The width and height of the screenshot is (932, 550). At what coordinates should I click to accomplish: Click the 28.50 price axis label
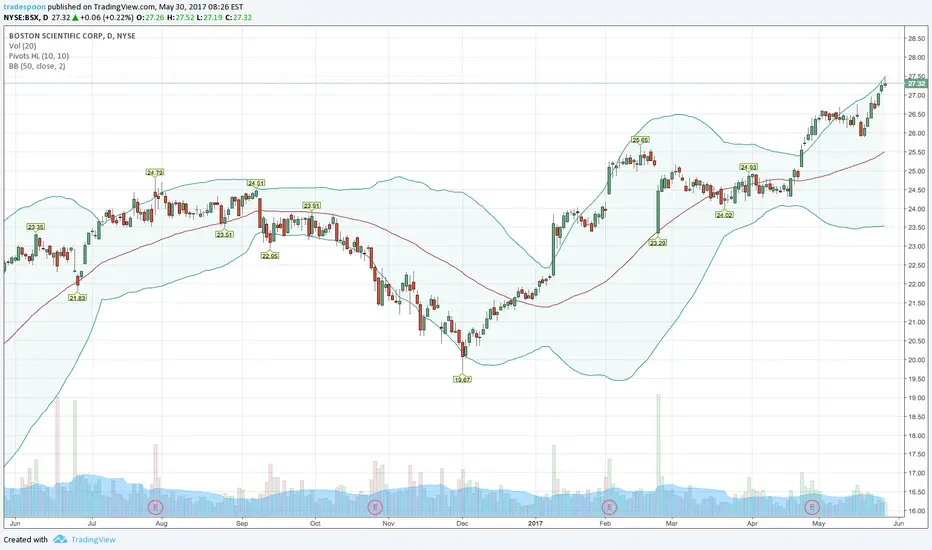point(916,39)
